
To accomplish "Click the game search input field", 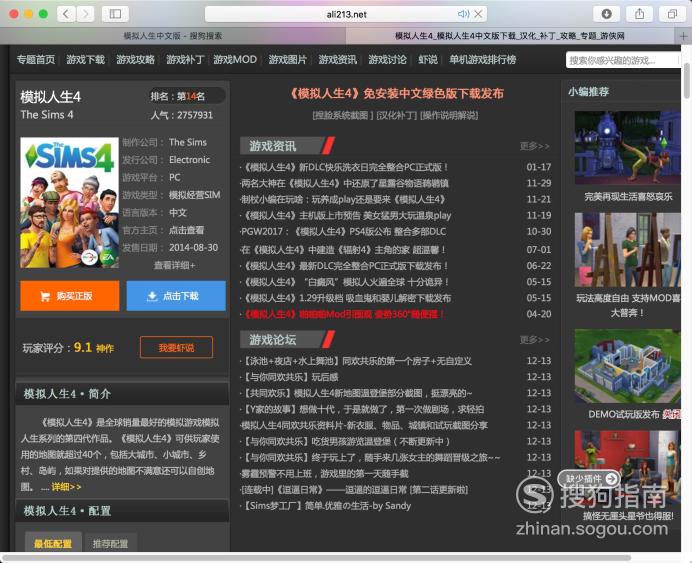I will click(x=622, y=60).
